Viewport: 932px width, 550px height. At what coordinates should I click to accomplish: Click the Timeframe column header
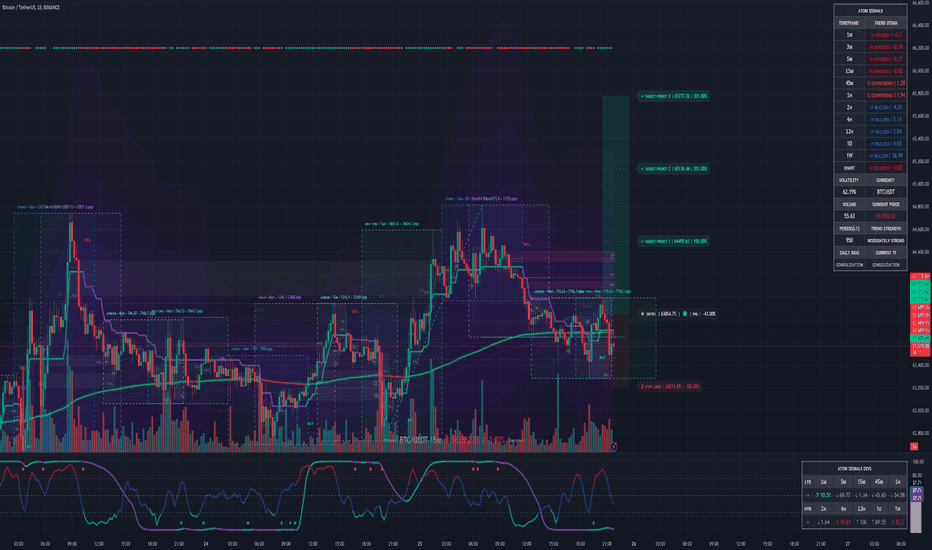(x=849, y=23)
